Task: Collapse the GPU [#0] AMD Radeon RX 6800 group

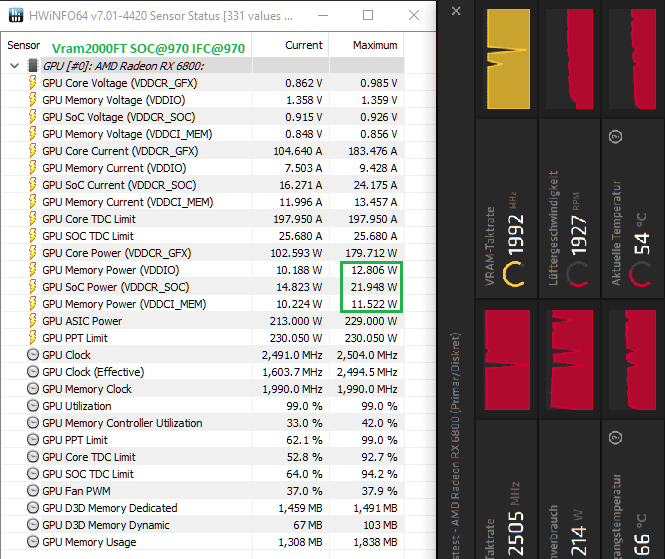Action: [14, 66]
